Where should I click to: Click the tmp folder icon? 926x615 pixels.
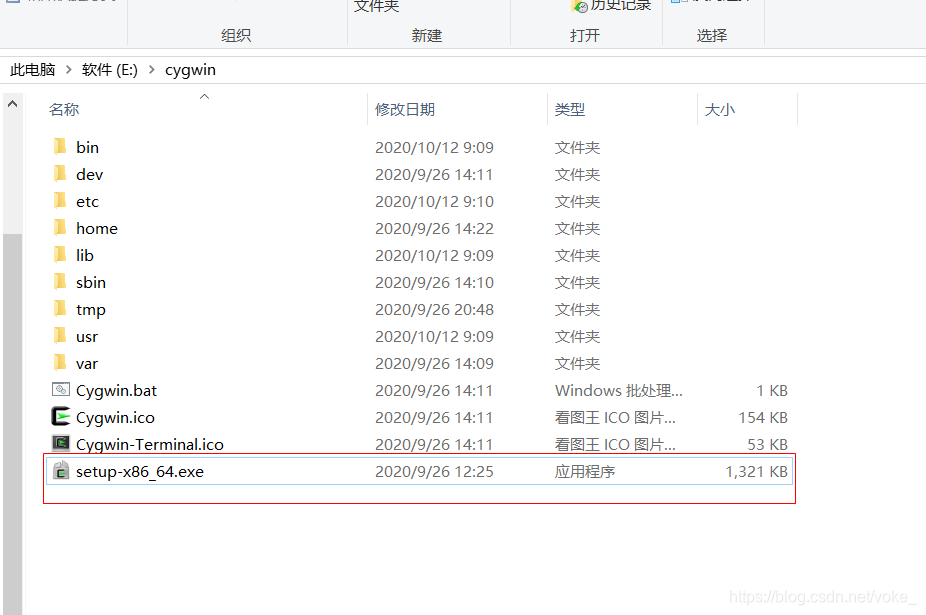(x=60, y=309)
